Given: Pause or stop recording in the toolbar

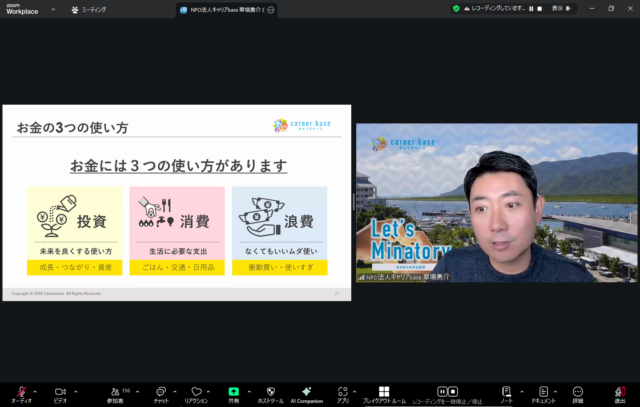Looking at the screenshot, I should [x=447, y=392].
